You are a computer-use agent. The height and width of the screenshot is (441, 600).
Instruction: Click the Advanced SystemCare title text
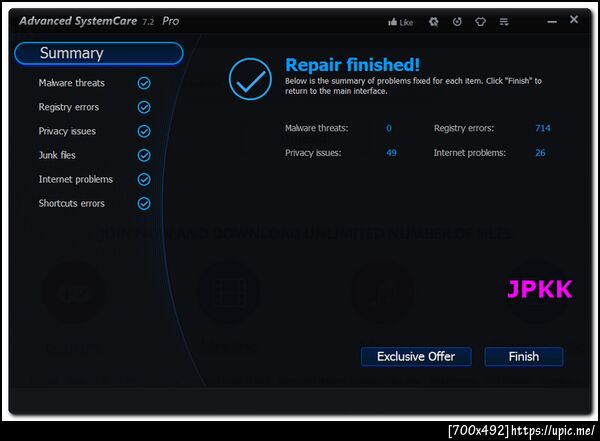78,21
